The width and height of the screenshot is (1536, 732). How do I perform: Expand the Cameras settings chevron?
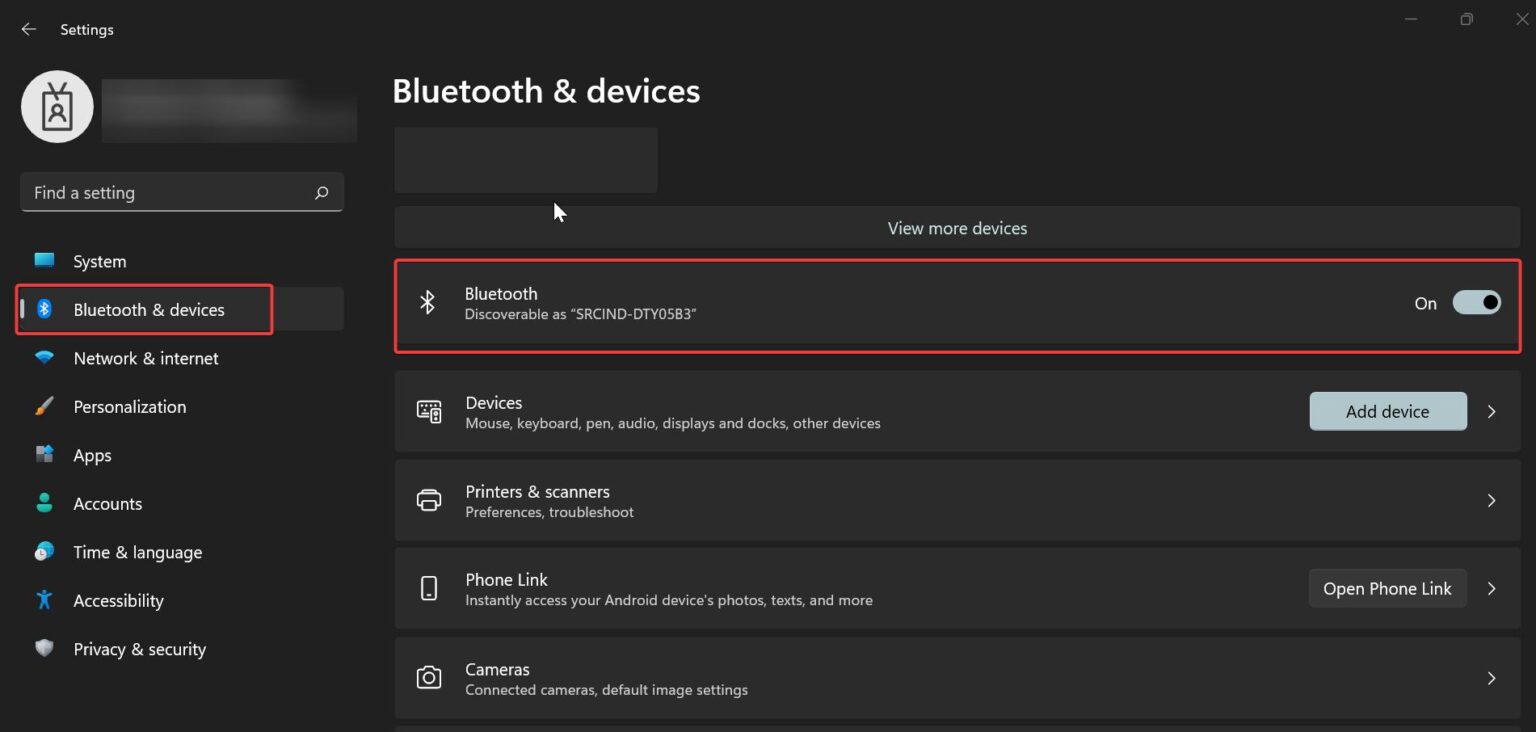tap(1491, 678)
